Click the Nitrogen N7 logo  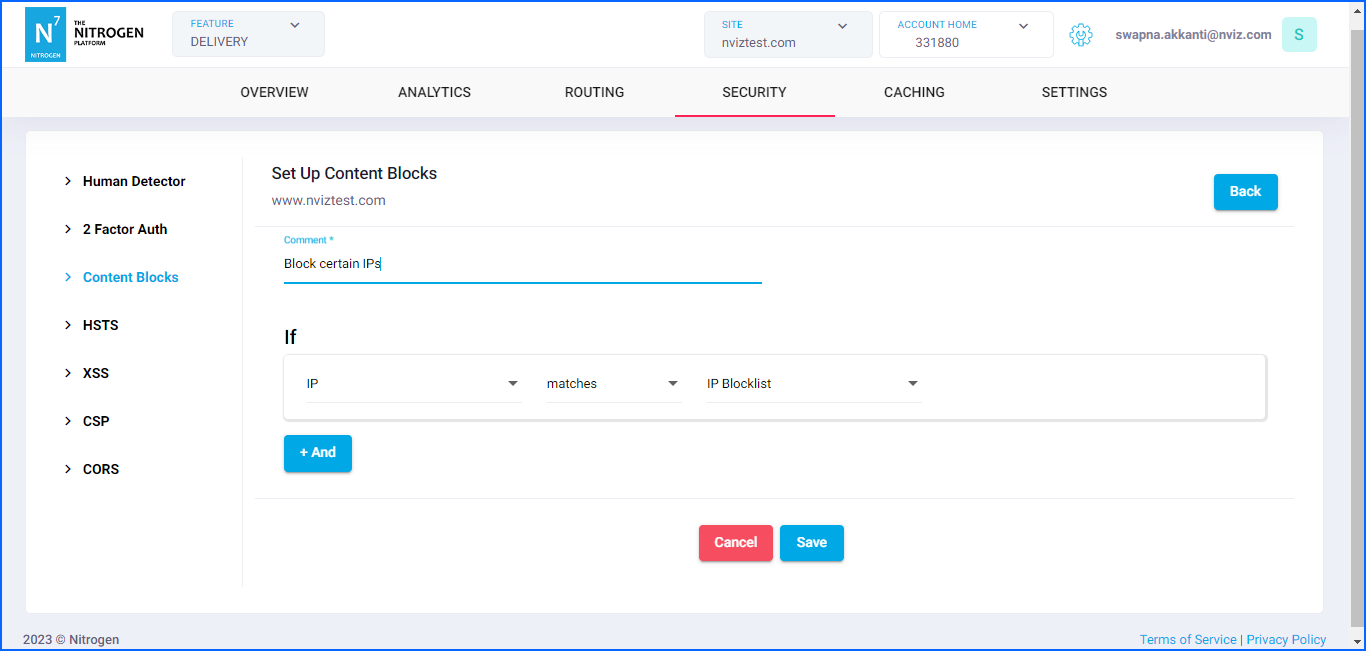click(x=45, y=35)
